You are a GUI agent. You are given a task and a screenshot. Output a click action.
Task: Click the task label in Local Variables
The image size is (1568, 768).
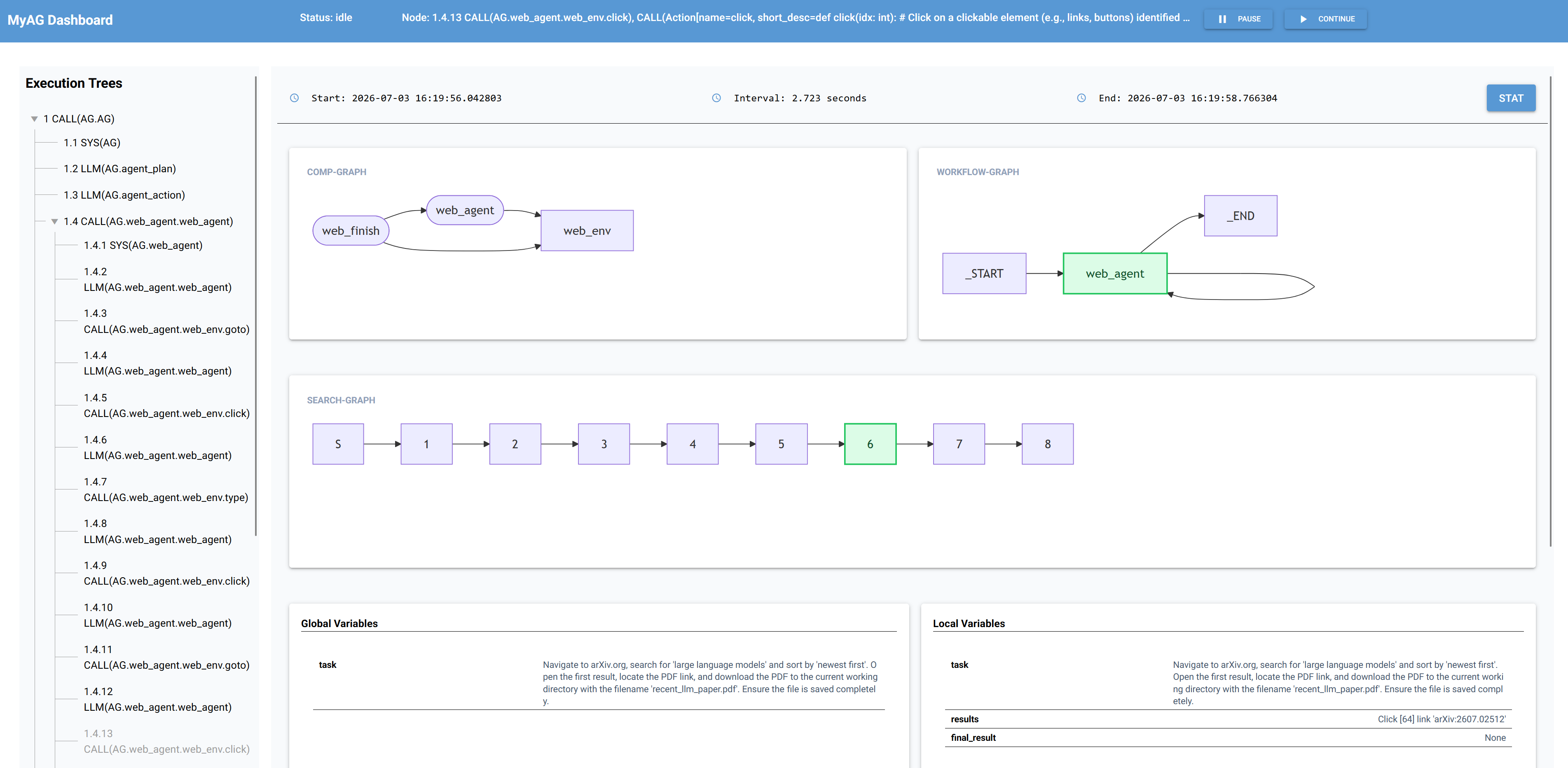pos(960,665)
